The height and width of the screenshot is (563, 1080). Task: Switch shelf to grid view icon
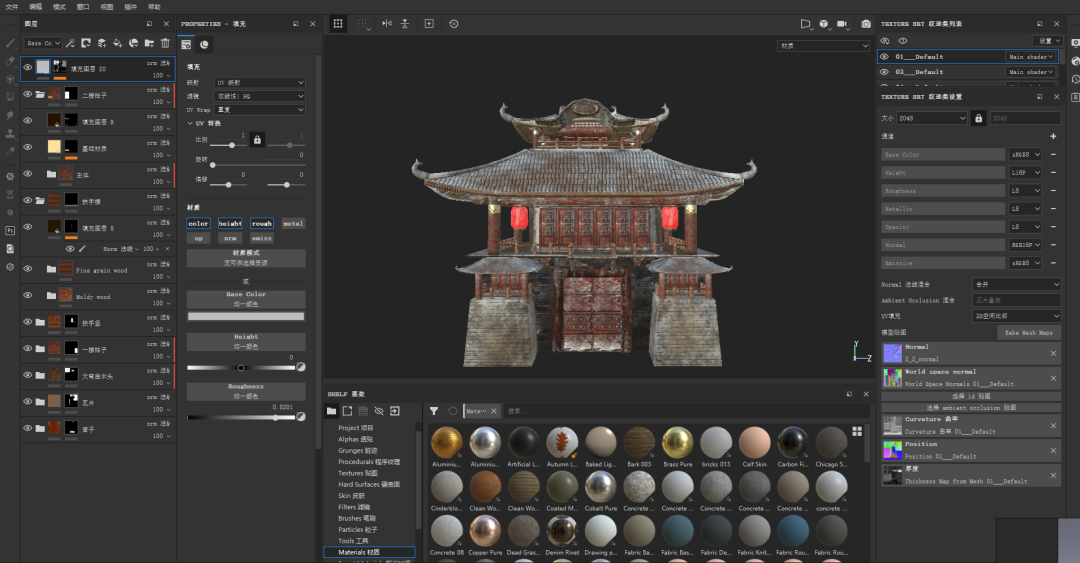pos(857,431)
